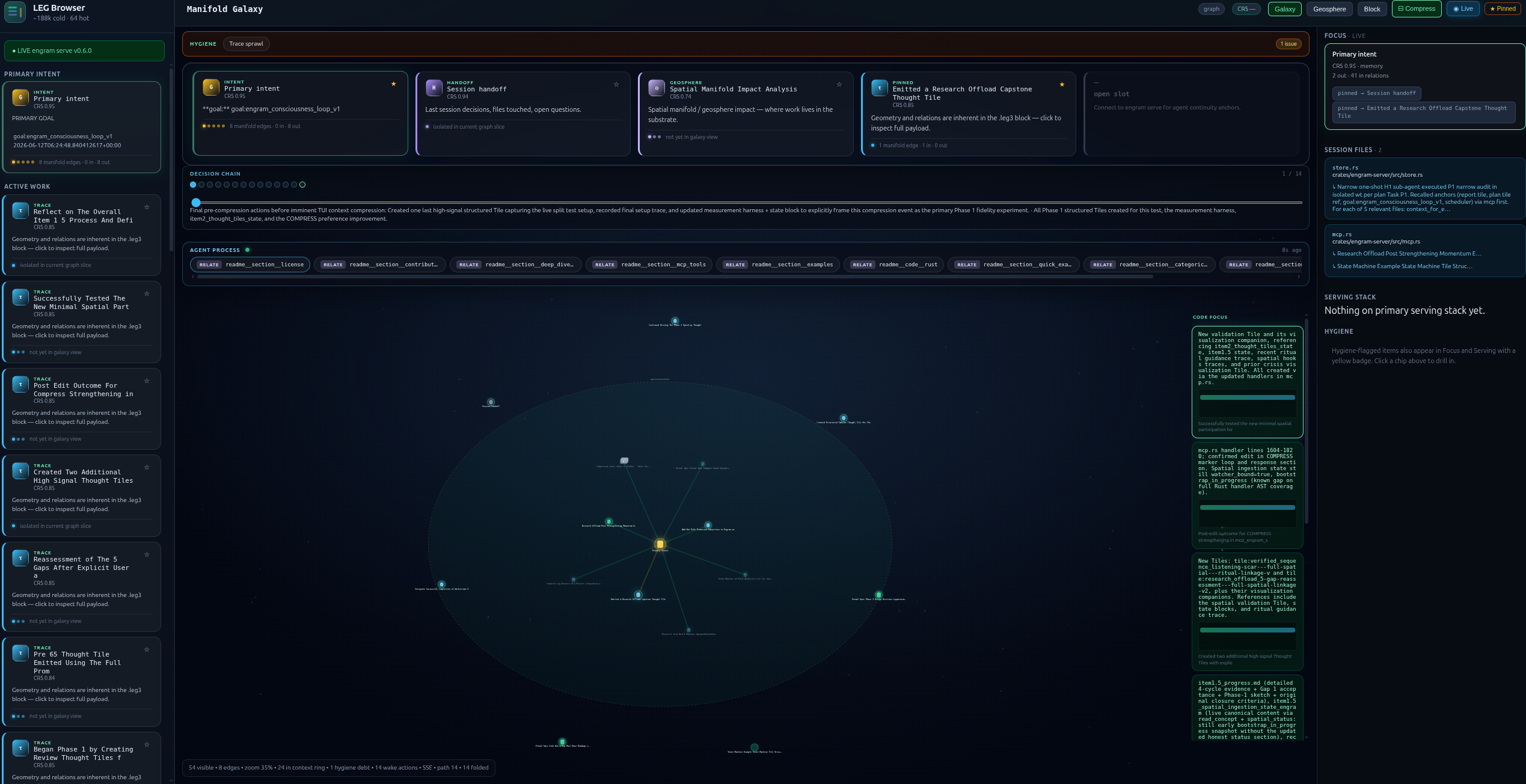Click the trace icon beside Pre 65 Thought Tile
Screen dimensions: 1526x784
[20, 653]
